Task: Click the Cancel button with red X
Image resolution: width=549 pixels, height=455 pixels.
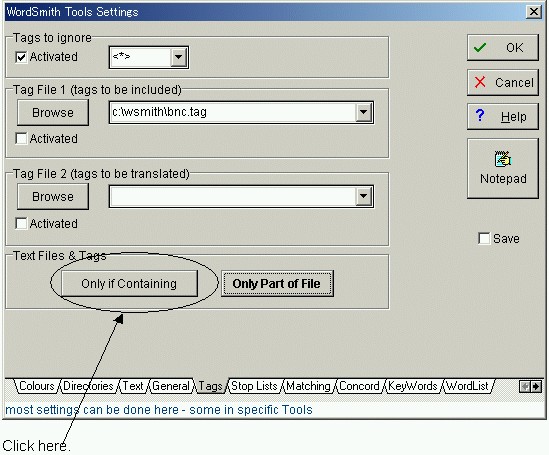Action: coord(503,83)
